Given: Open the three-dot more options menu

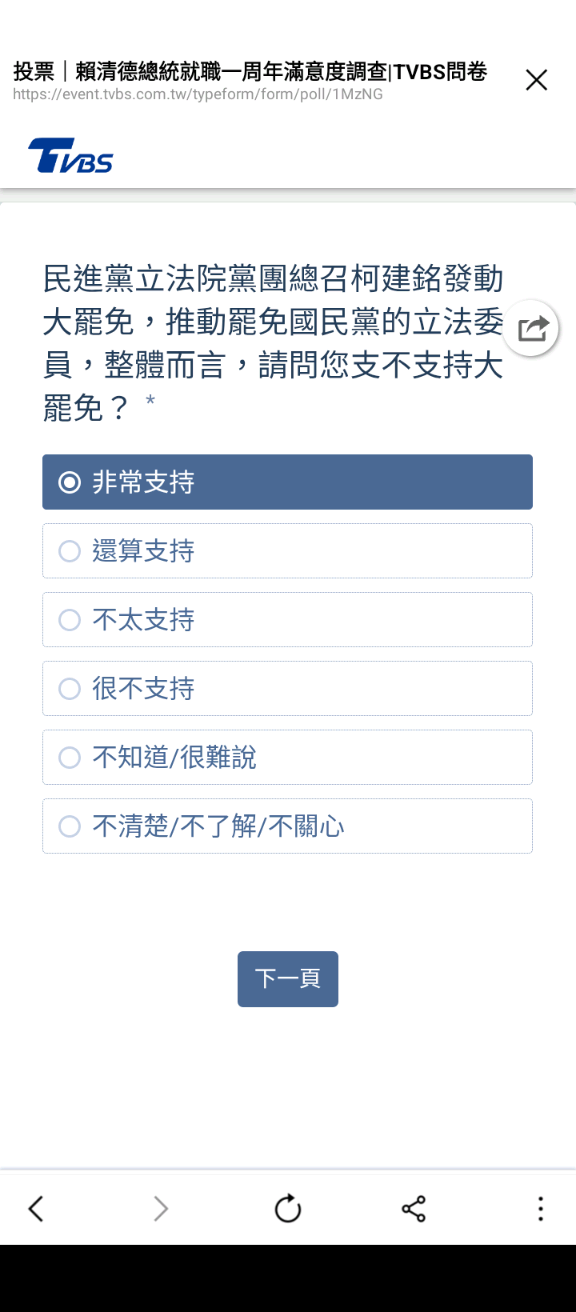Looking at the screenshot, I should click(540, 1209).
